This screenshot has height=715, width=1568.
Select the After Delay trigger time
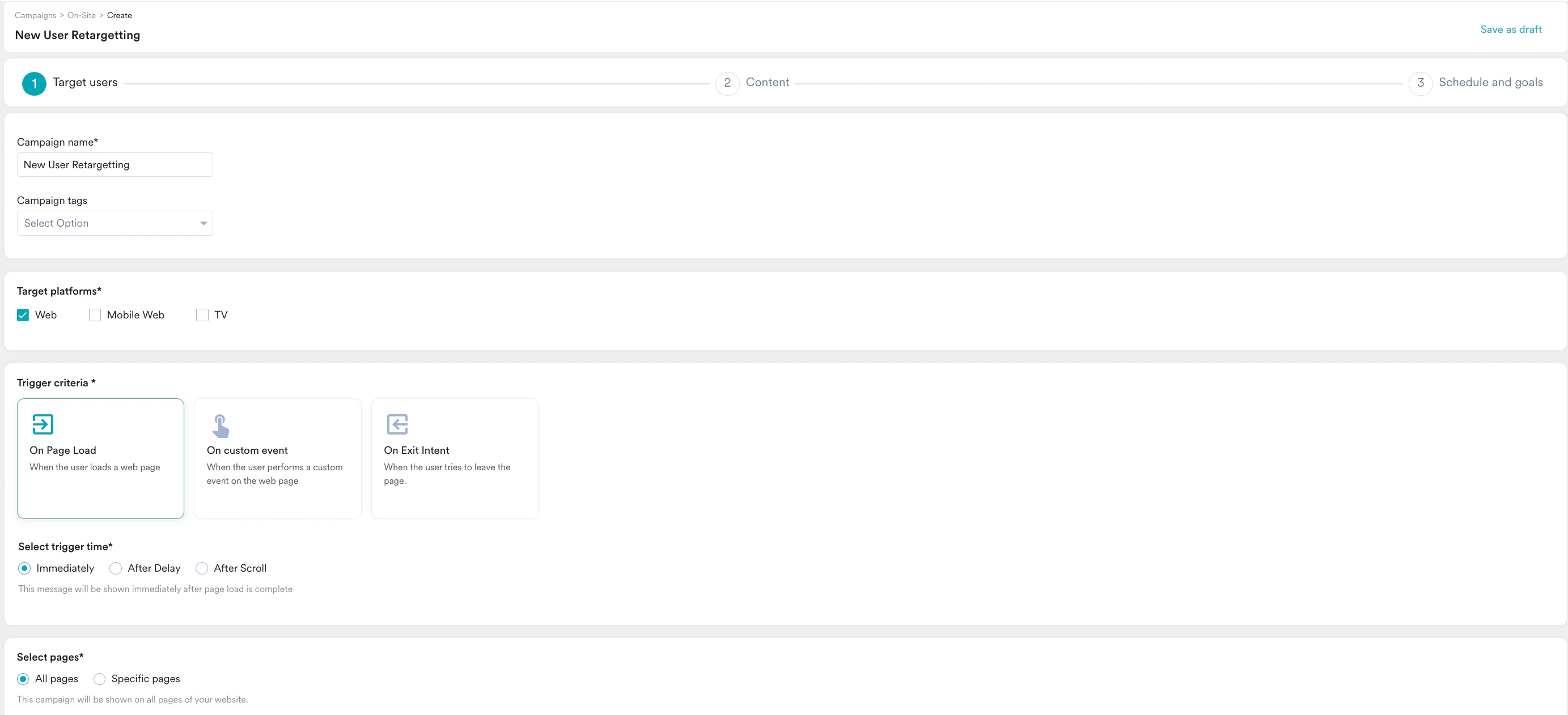(x=116, y=568)
